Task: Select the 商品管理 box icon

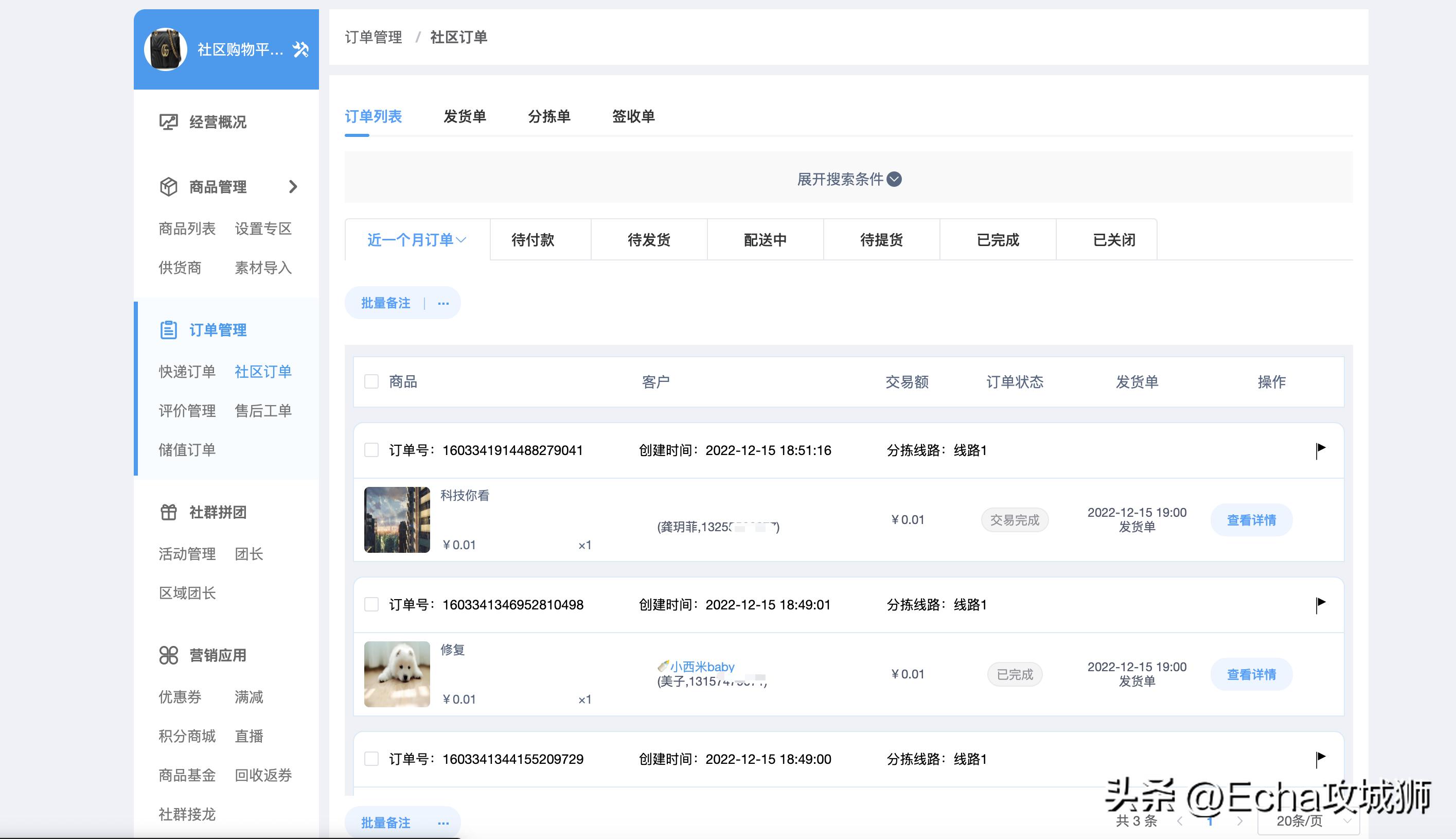Action: point(168,187)
